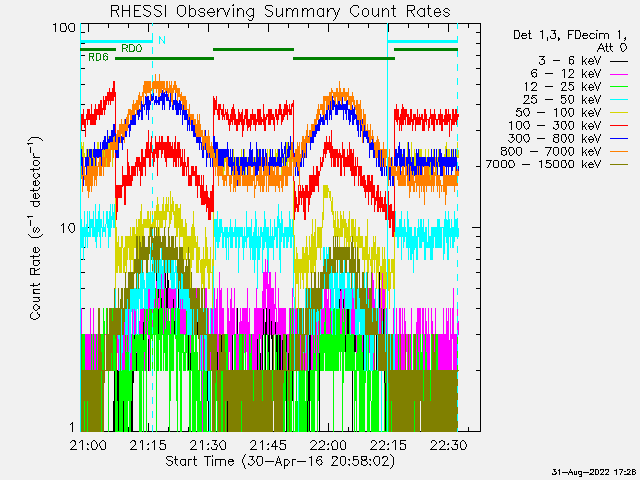Click the green 'RD0' flag label
This screenshot has height=480, width=640.
tap(131, 49)
